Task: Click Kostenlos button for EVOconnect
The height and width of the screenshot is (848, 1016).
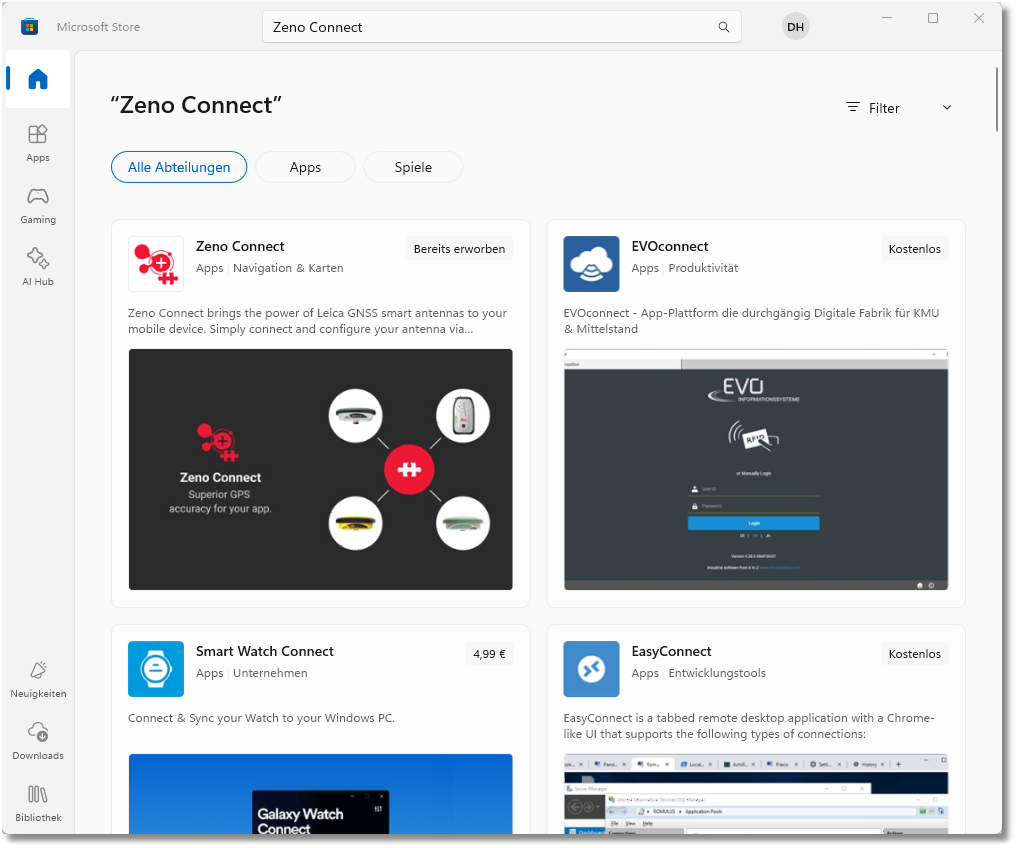Action: pos(915,249)
